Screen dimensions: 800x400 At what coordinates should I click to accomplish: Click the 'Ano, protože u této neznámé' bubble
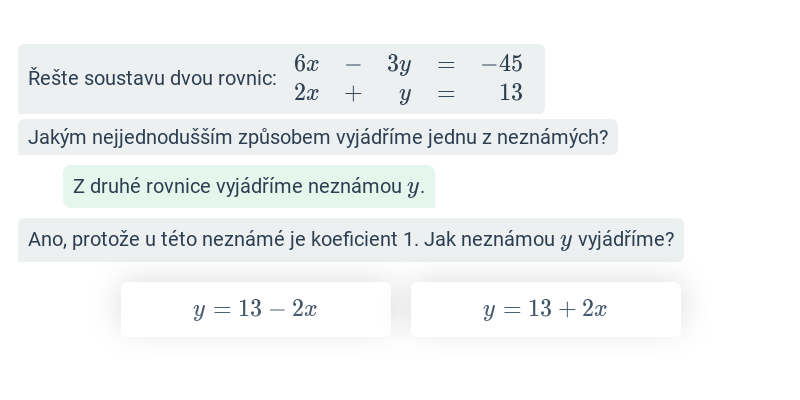(x=351, y=240)
